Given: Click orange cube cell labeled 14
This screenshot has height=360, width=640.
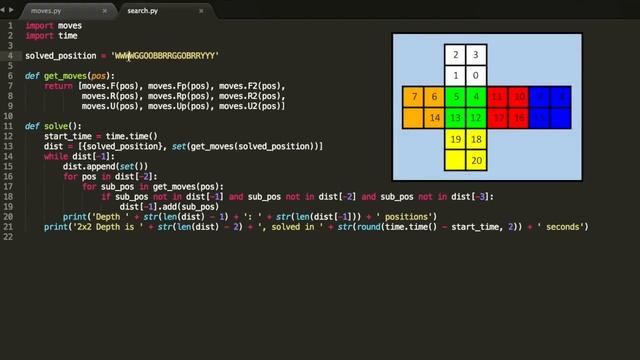Looking at the screenshot, I should point(434,118).
